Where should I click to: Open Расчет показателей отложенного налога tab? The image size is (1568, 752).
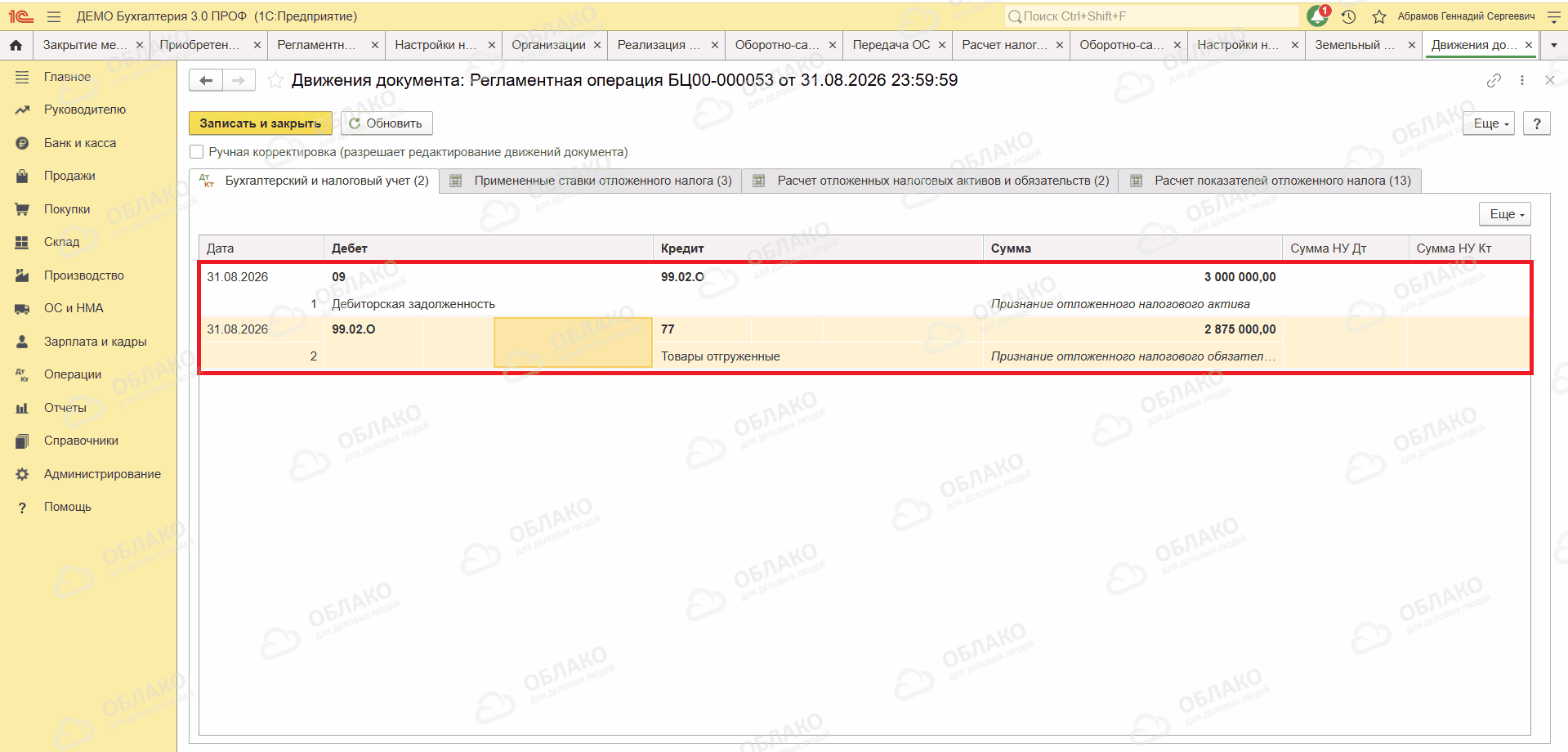[x=1271, y=181]
